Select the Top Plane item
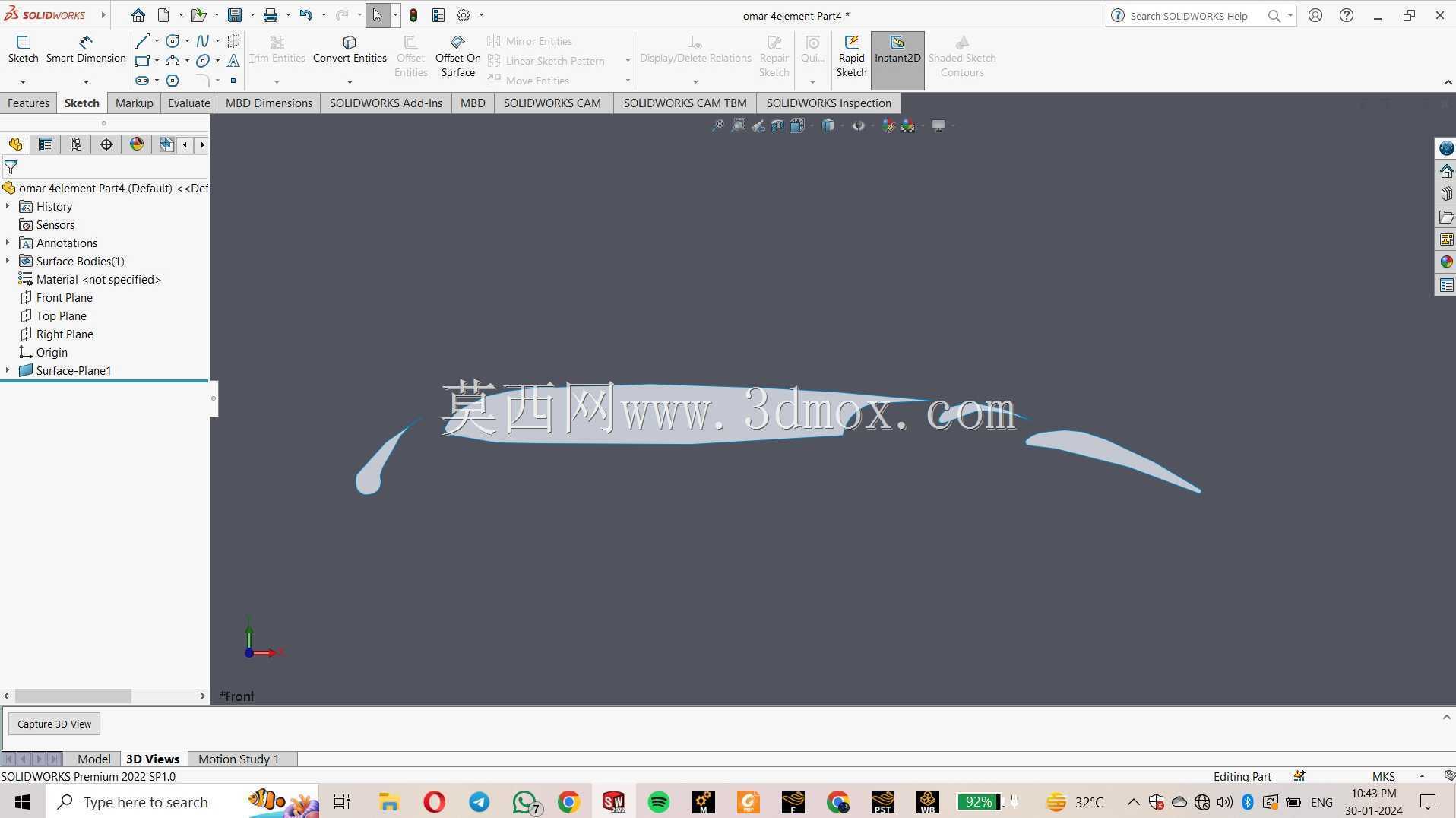The height and width of the screenshot is (818, 1456). tap(62, 315)
